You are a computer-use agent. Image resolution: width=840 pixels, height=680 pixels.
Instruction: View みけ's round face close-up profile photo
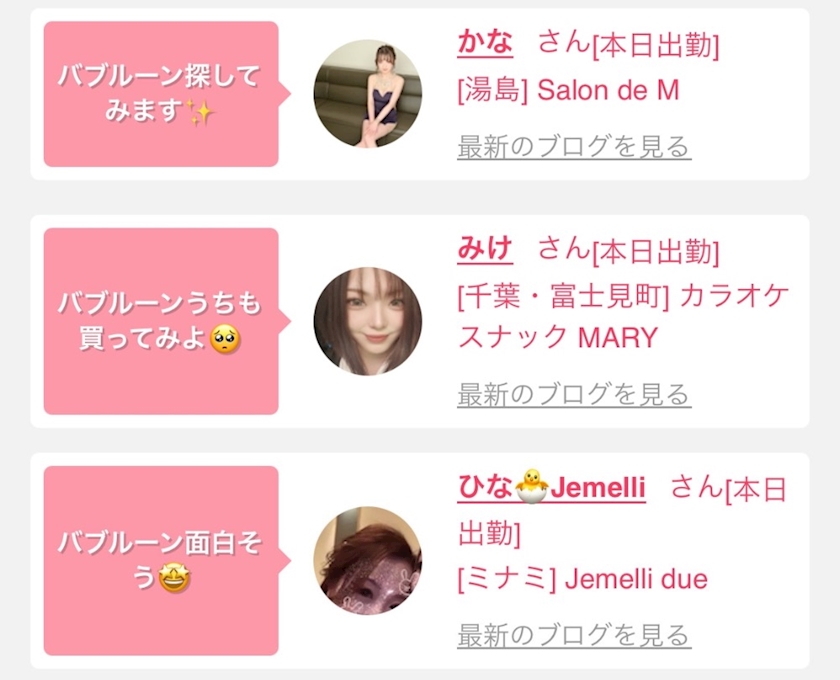(368, 321)
